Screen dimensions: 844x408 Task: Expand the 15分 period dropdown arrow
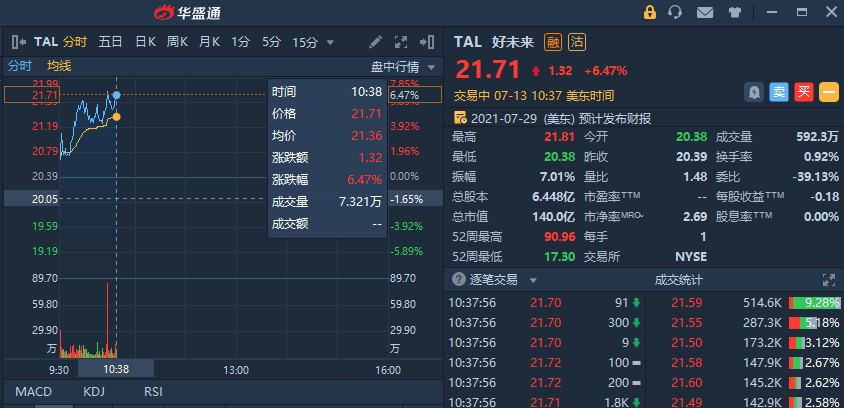pyautogui.click(x=331, y=42)
